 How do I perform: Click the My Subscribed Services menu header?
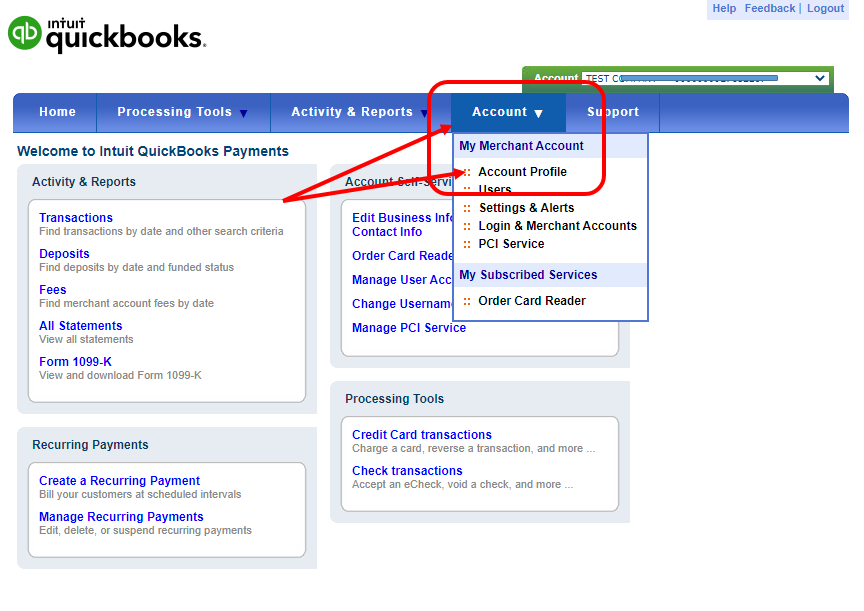[528, 275]
